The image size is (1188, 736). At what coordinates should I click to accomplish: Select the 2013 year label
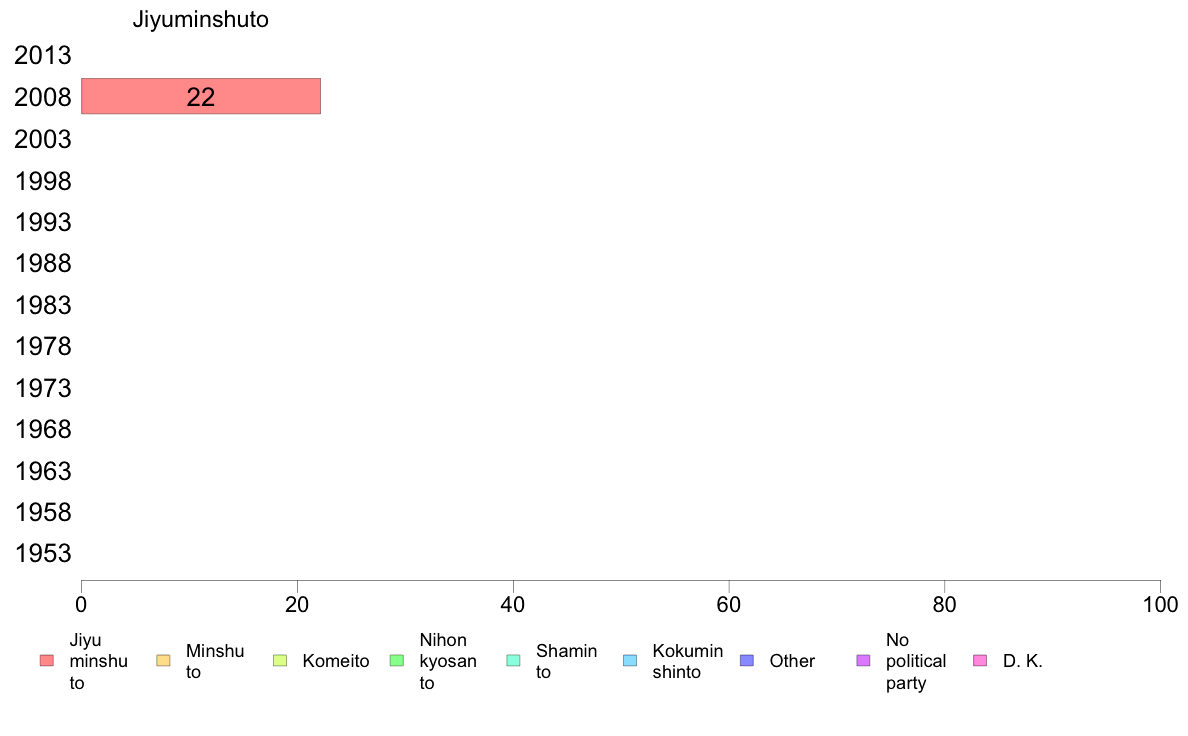pos(43,56)
